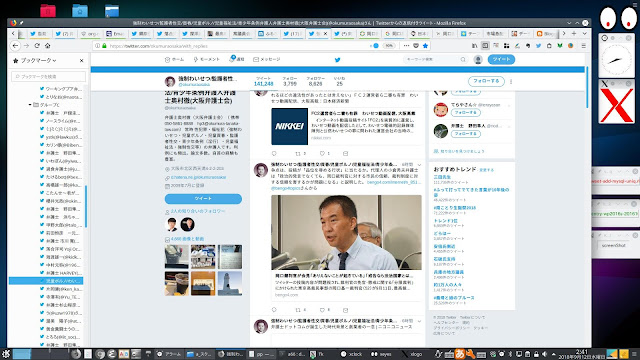This screenshot has height=360, width=640.
Task: Click the フォローする button on profile
Action: (486, 81)
